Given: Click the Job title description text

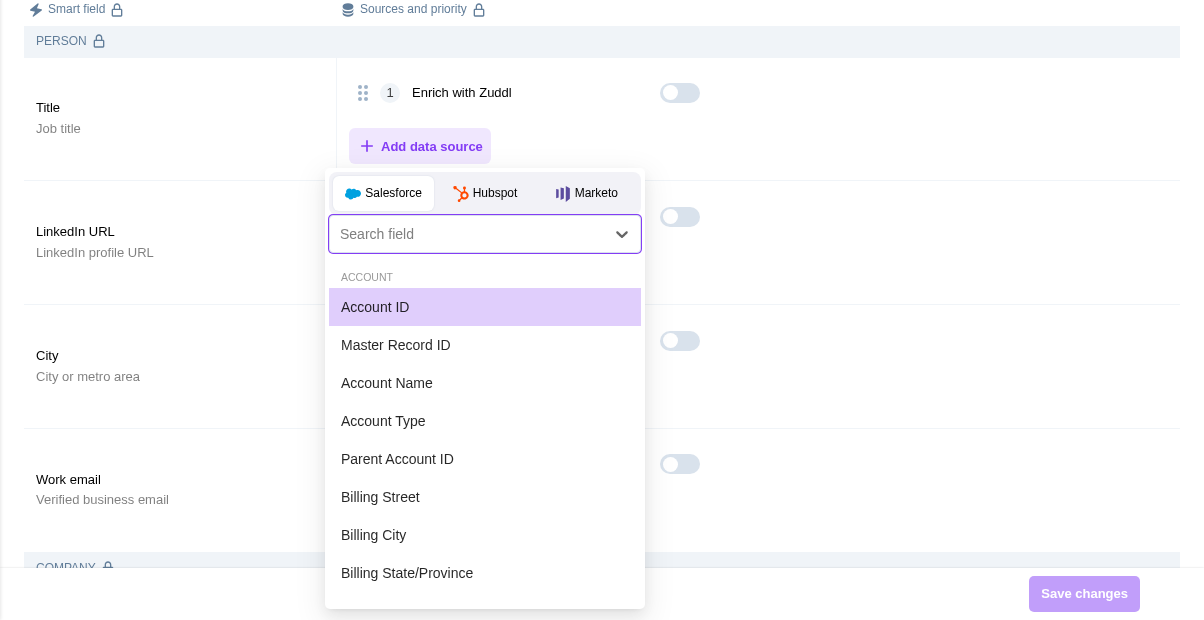Looking at the screenshot, I should [x=58, y=128].
